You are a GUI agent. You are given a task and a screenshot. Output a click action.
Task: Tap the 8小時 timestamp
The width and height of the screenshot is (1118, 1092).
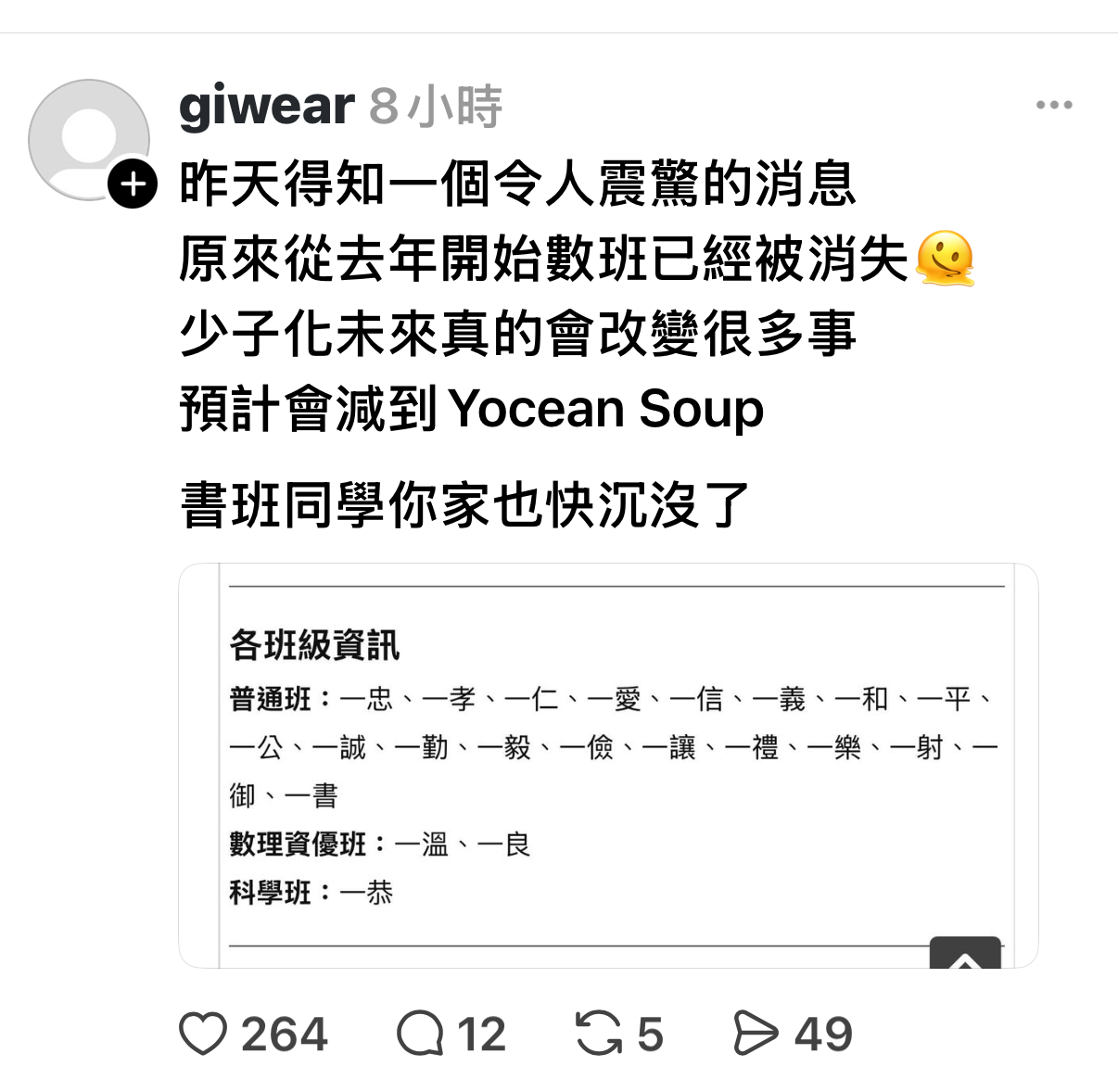tap(436, 107)
